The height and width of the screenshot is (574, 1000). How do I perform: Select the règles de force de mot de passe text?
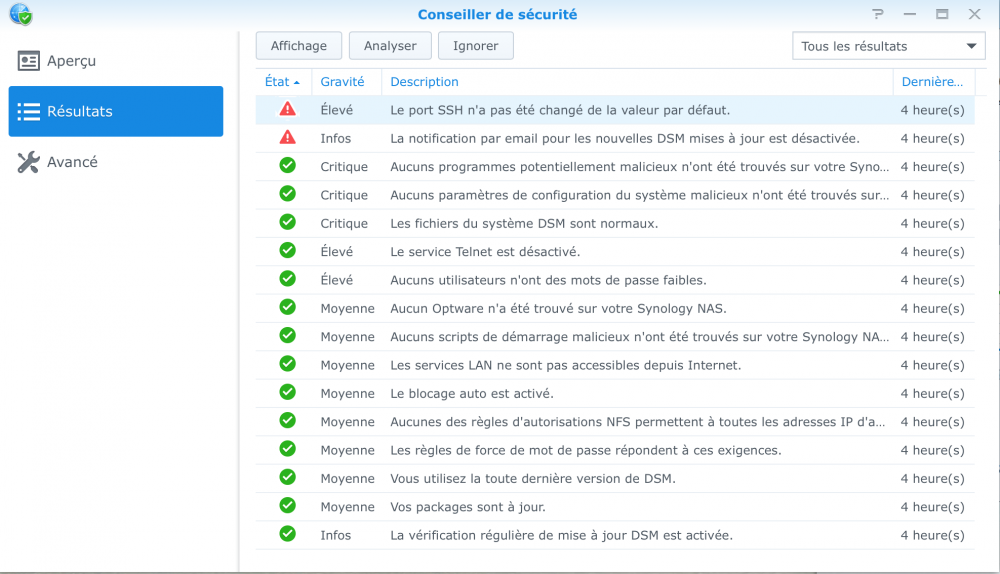(585, 450)
